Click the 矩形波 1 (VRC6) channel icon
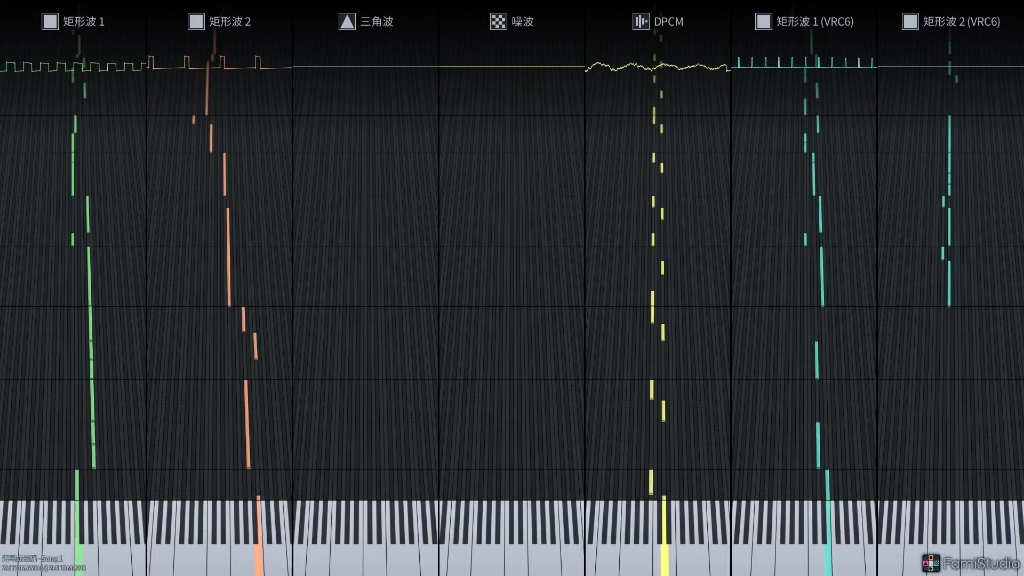This screenshot has width=1024, height=576. pyautogui.click(x=763, y=21)
